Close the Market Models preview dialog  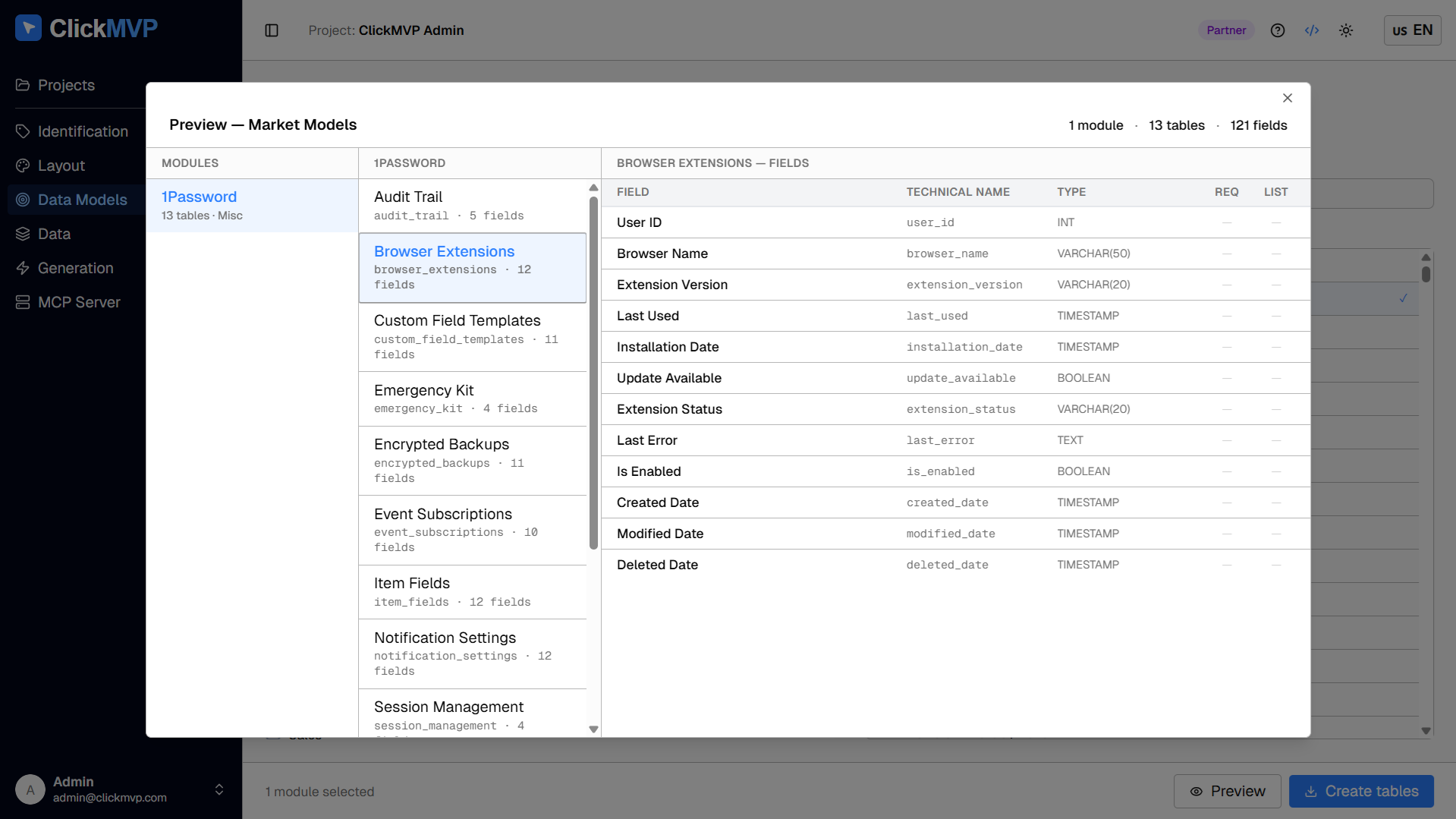click(x=1288, y=98)
